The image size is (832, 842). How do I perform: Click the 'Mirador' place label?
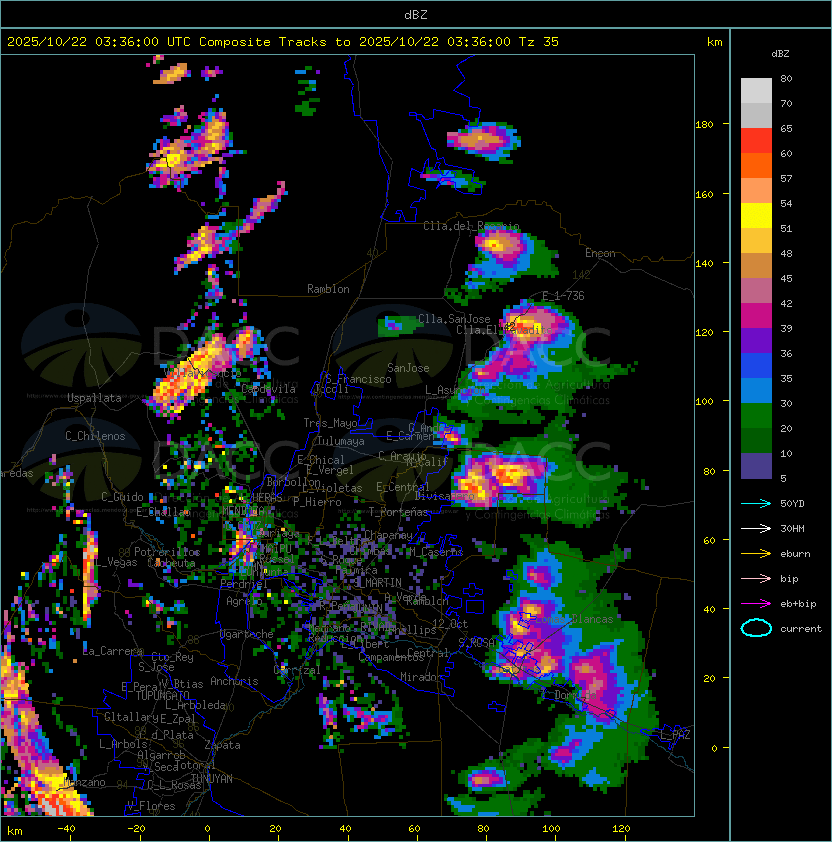click(x=422, y=677)
